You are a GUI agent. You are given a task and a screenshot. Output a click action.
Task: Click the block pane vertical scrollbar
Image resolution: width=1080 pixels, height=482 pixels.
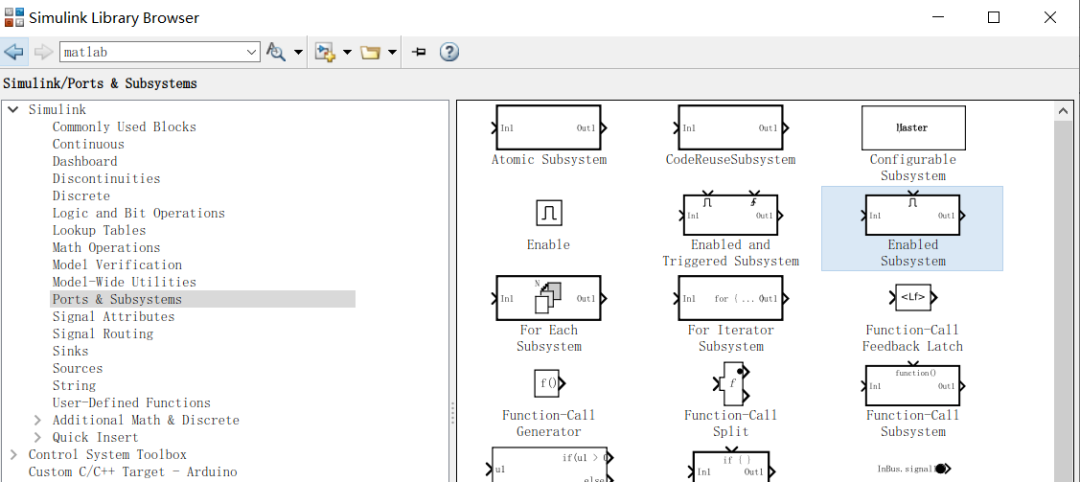click(x=1063, y=301)
